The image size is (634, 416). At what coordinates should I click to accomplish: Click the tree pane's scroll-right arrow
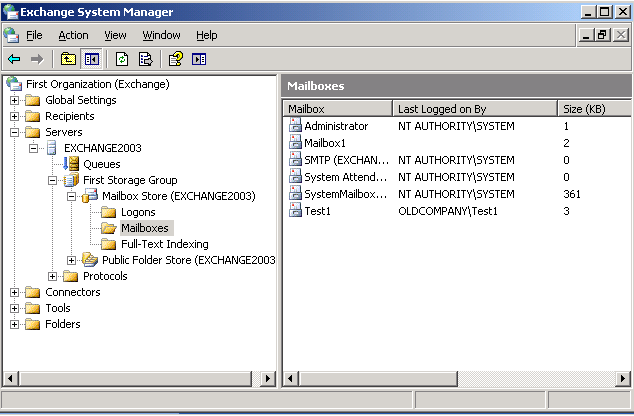pyautogui.click(x=267, y=378)
